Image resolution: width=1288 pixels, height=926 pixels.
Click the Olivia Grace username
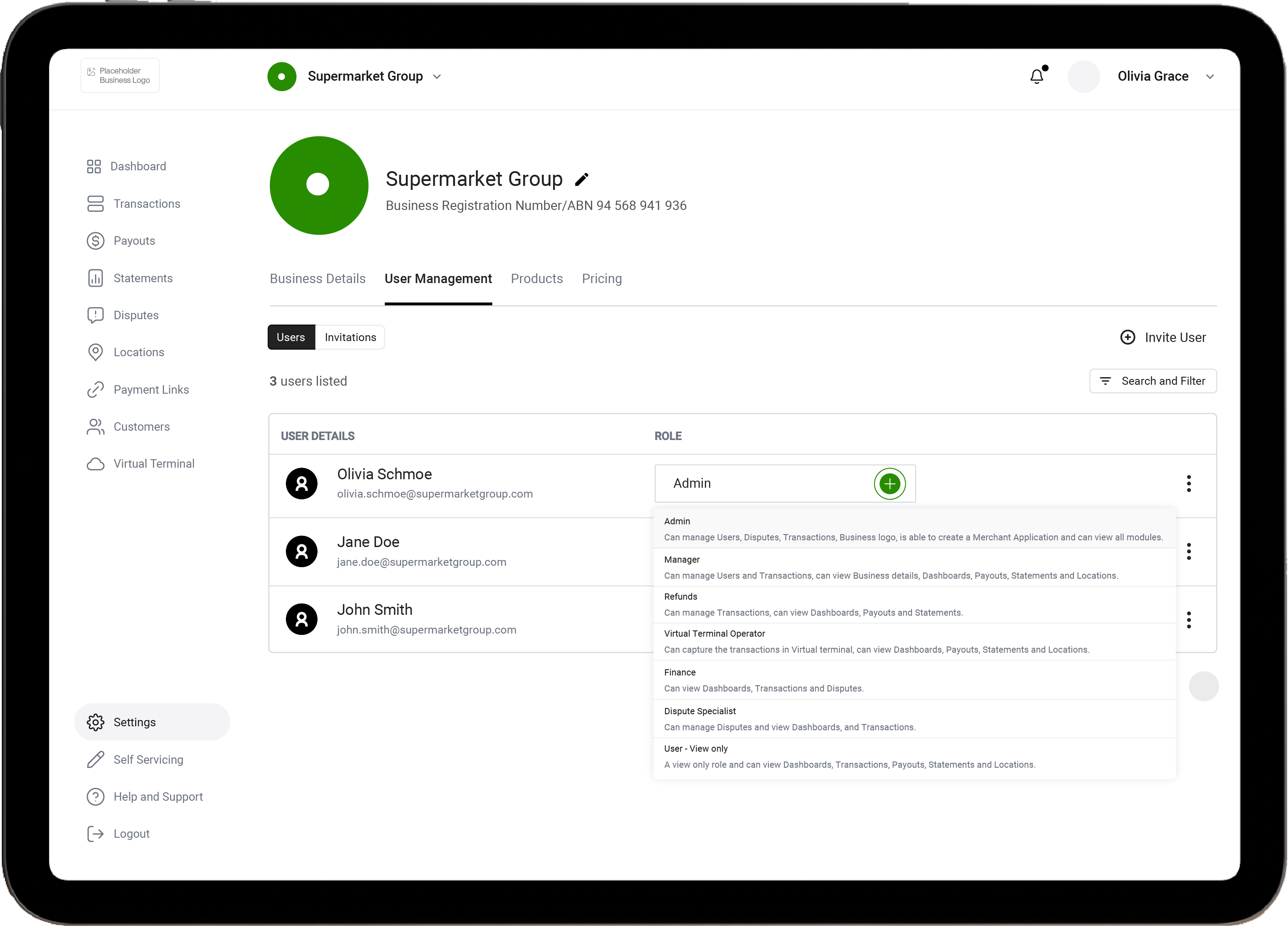click(x=1153, y=77)
